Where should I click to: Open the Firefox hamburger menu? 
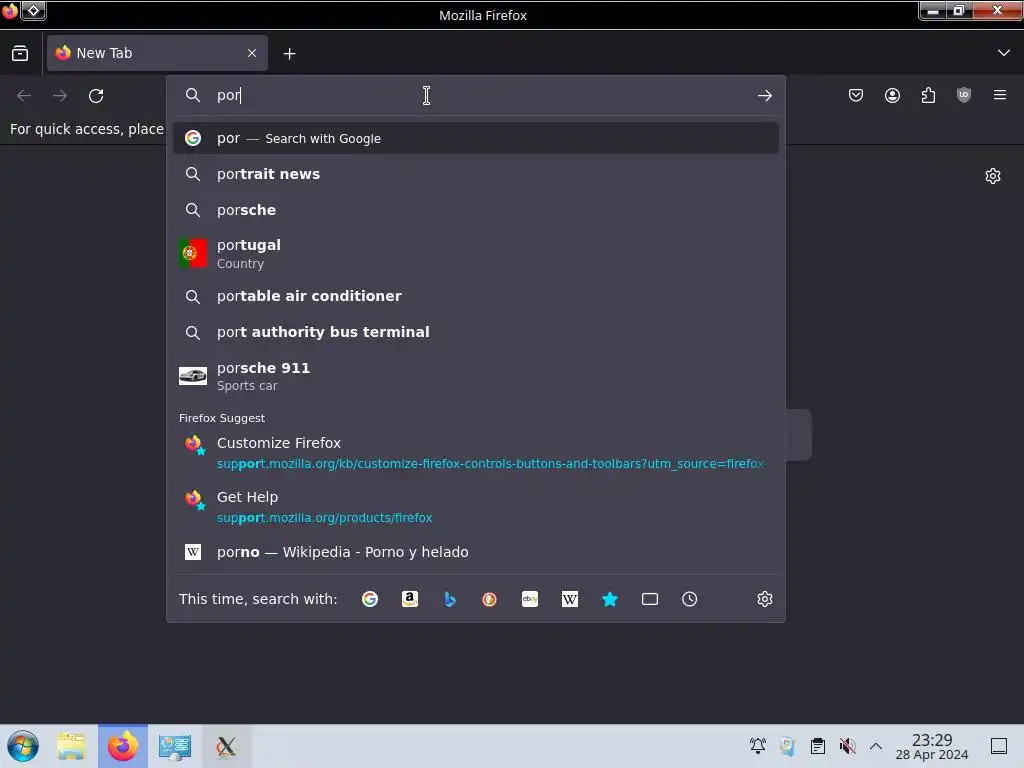point(1000,95)
